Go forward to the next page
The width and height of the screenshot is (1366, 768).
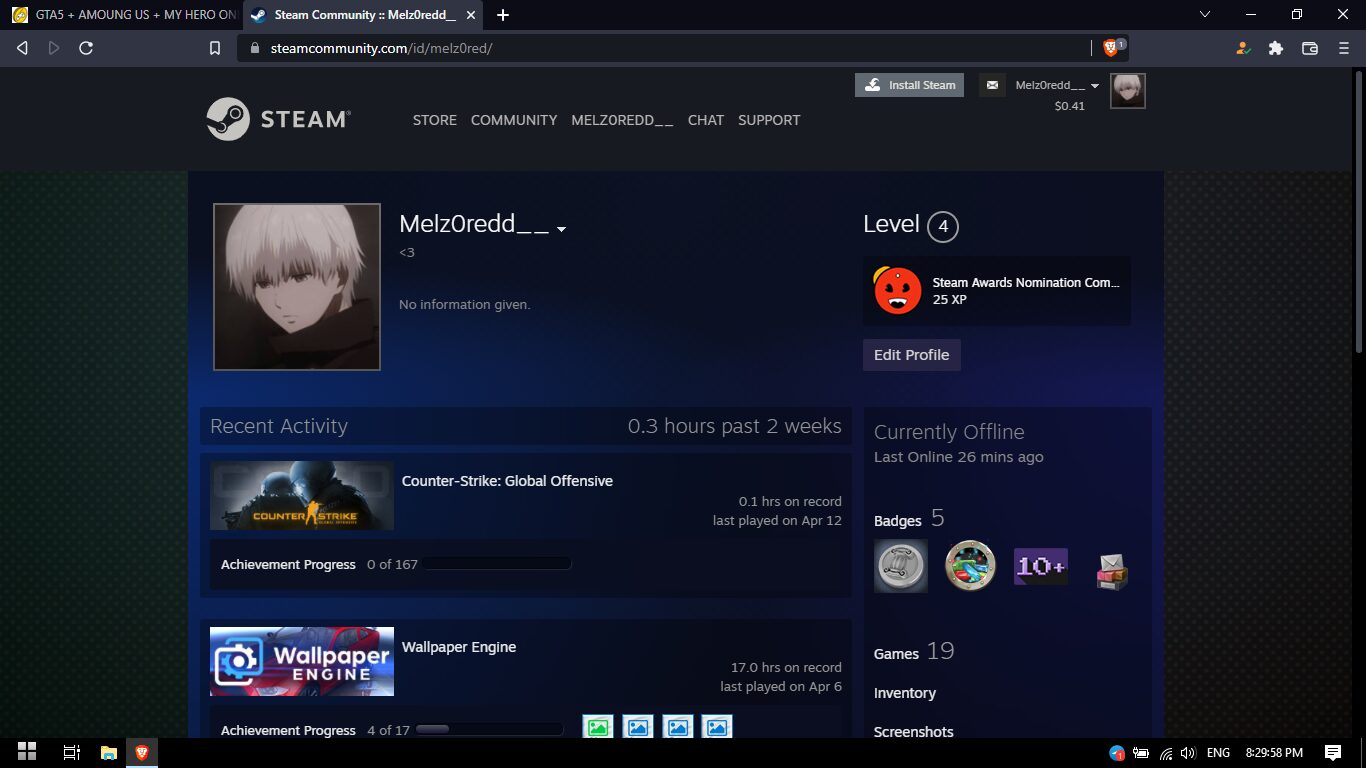tap(54, 48)
